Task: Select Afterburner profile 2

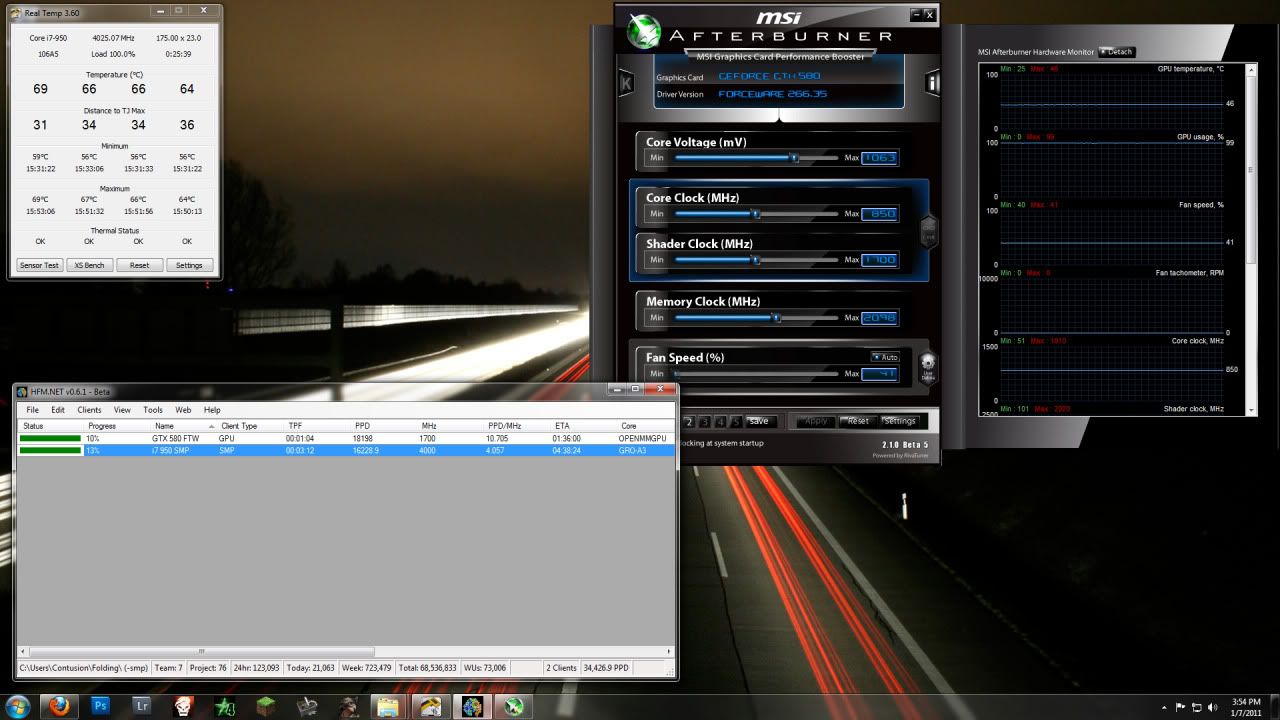Action: click(x=688, y=421)
